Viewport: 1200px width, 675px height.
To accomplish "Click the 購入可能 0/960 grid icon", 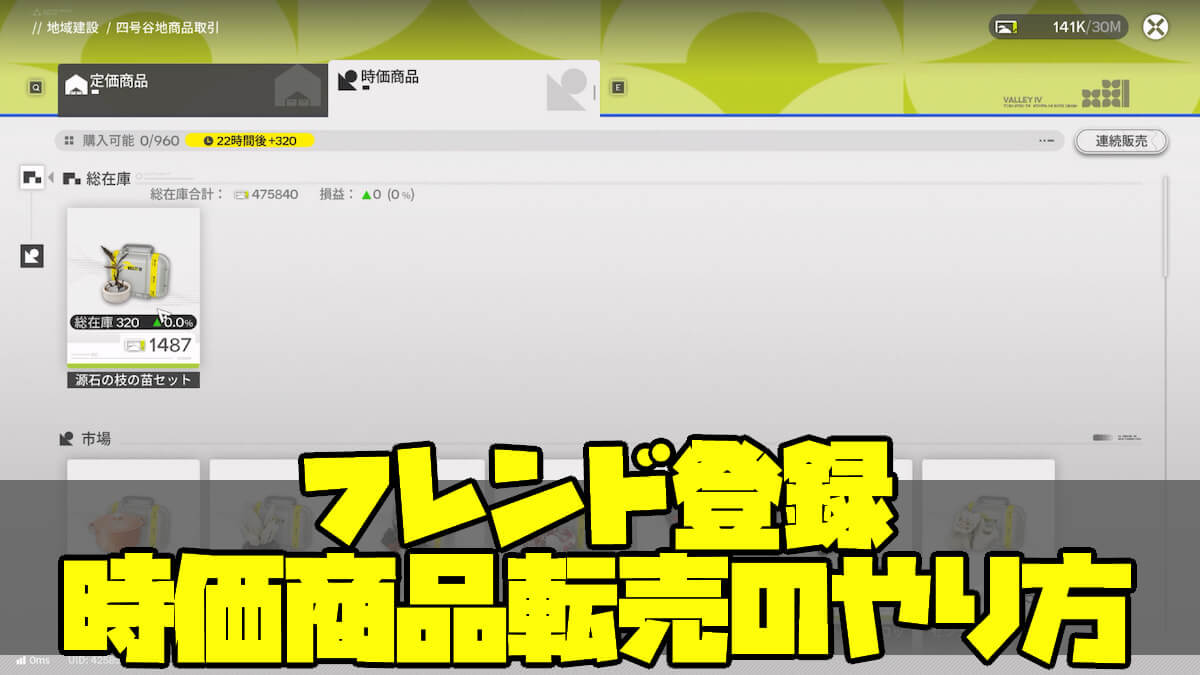I will tap(69, 141).
